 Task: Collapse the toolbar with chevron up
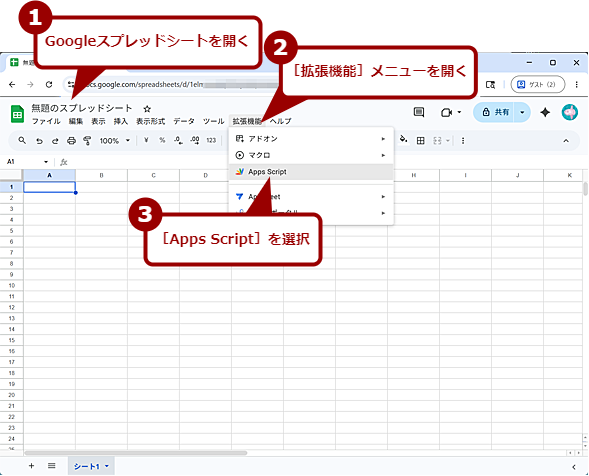click(x=566, y=141)
